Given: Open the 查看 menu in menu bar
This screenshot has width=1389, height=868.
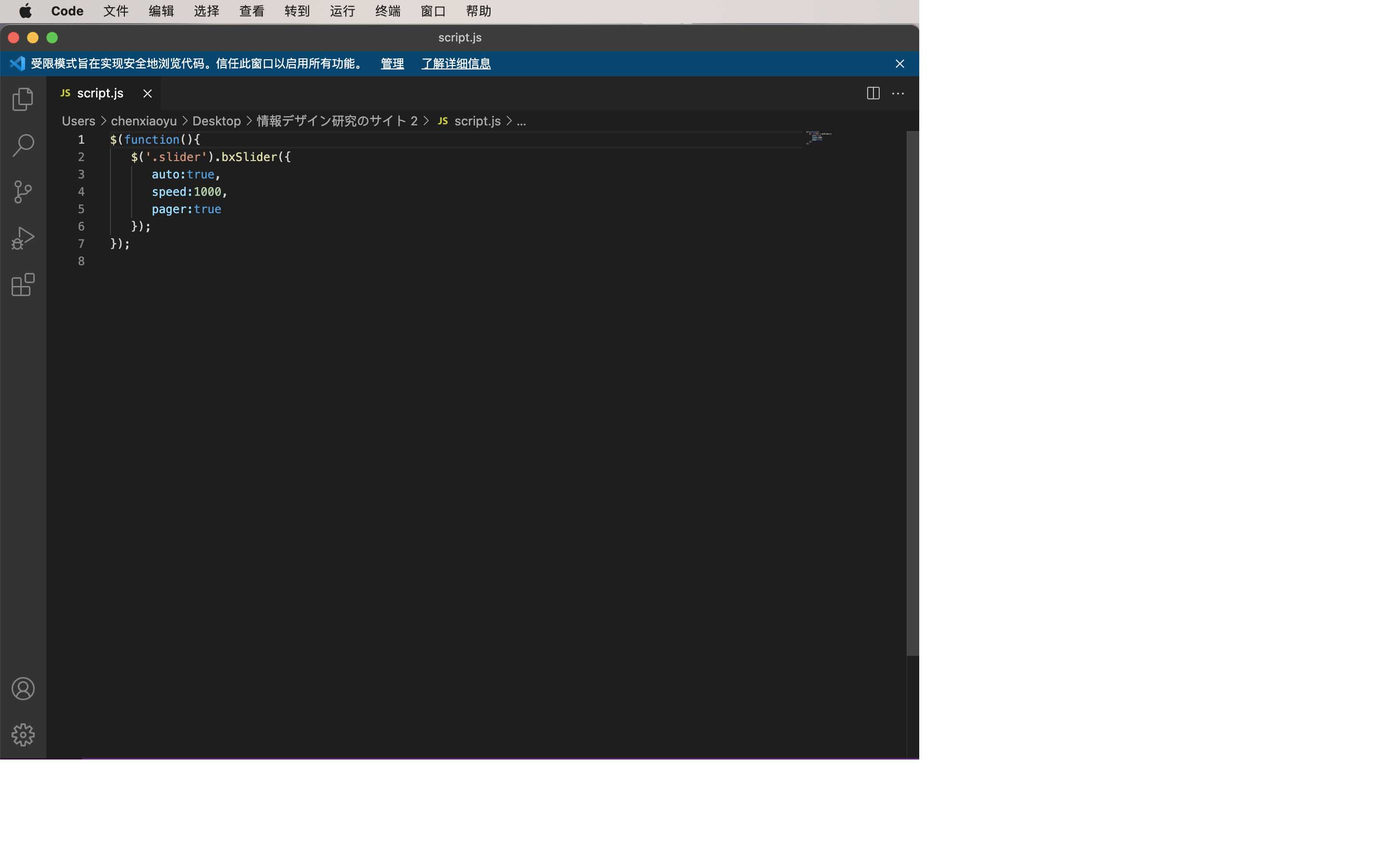Looking at the screenshot, I should pos(251,12).
